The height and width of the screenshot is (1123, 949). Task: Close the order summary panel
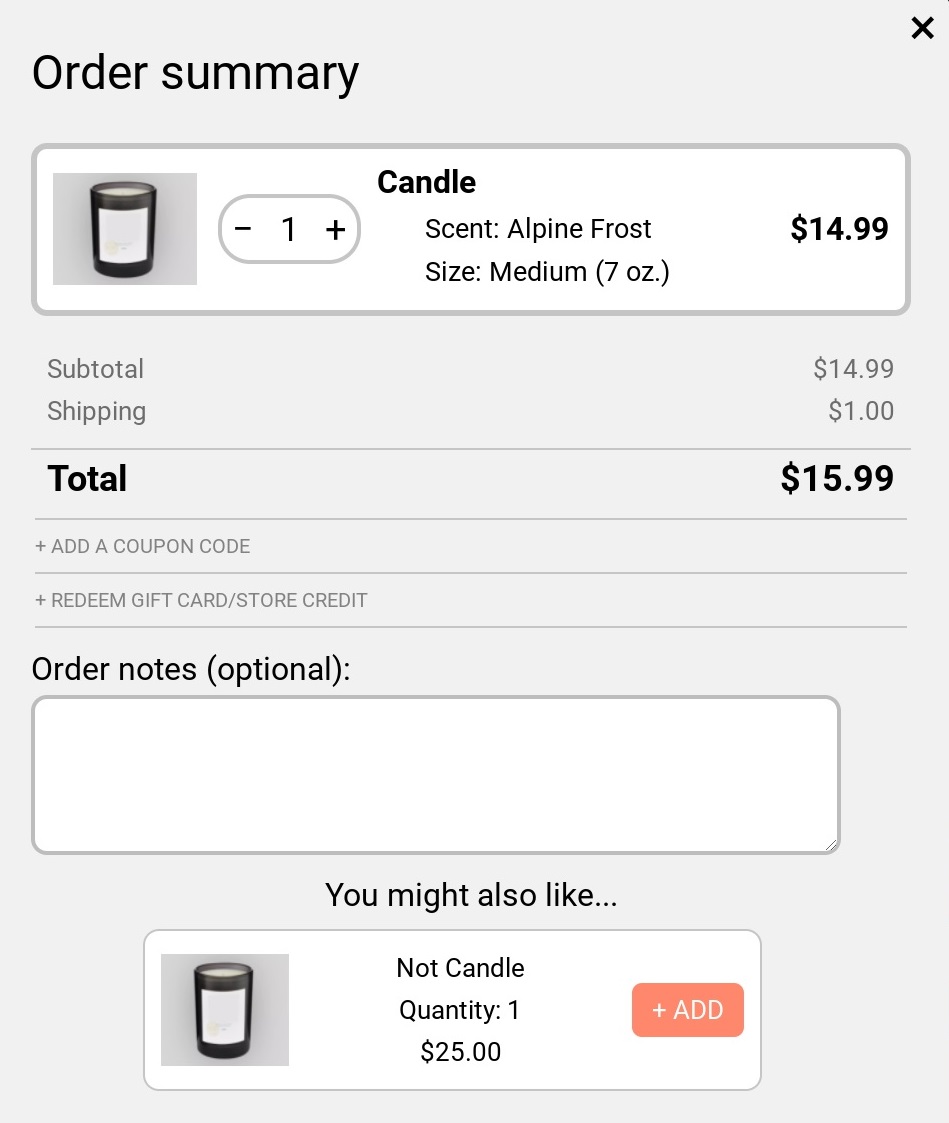[x=922, y=28]
